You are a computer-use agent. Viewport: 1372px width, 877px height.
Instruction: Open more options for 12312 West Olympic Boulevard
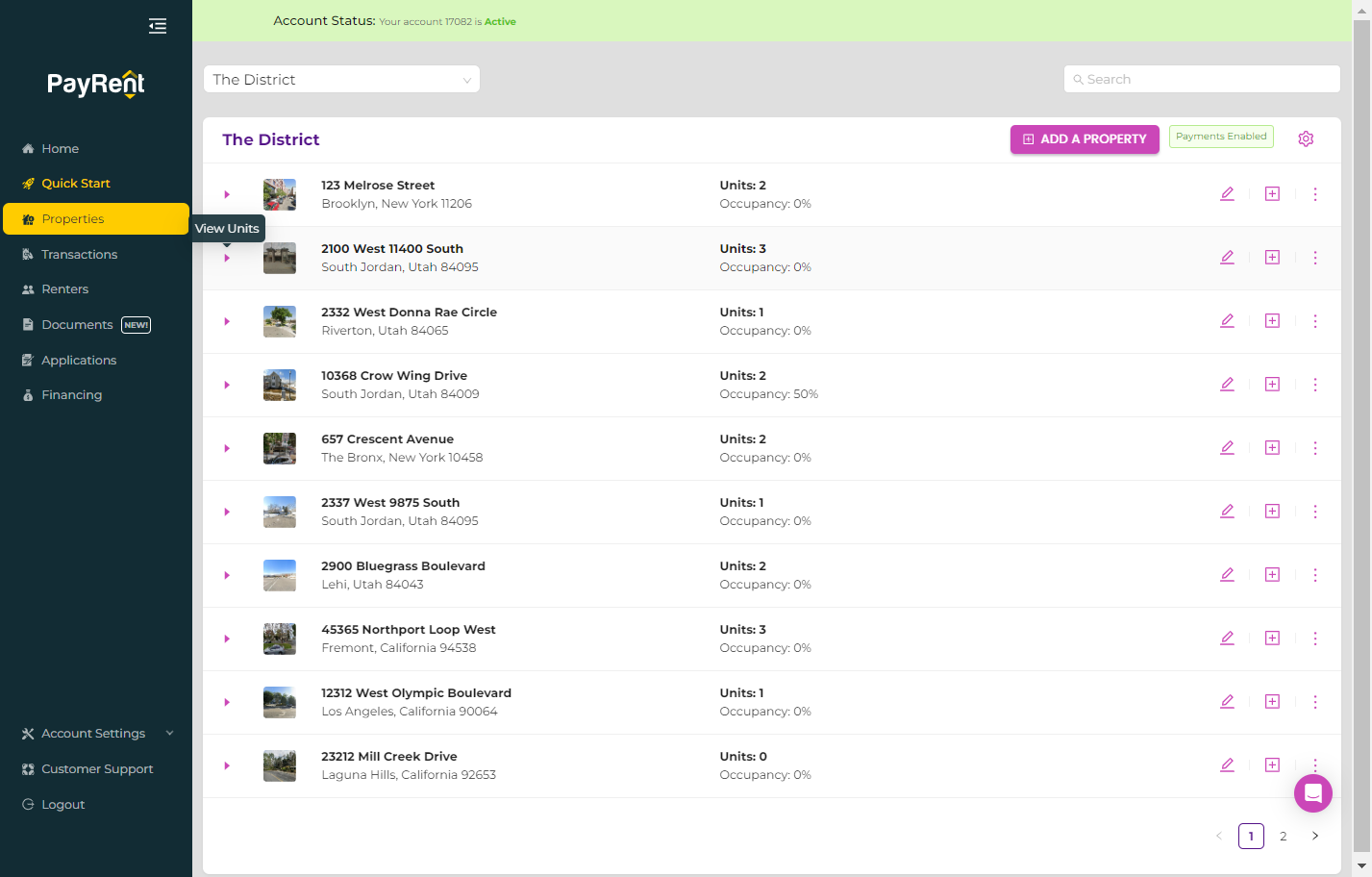(x=1315, y=702)
